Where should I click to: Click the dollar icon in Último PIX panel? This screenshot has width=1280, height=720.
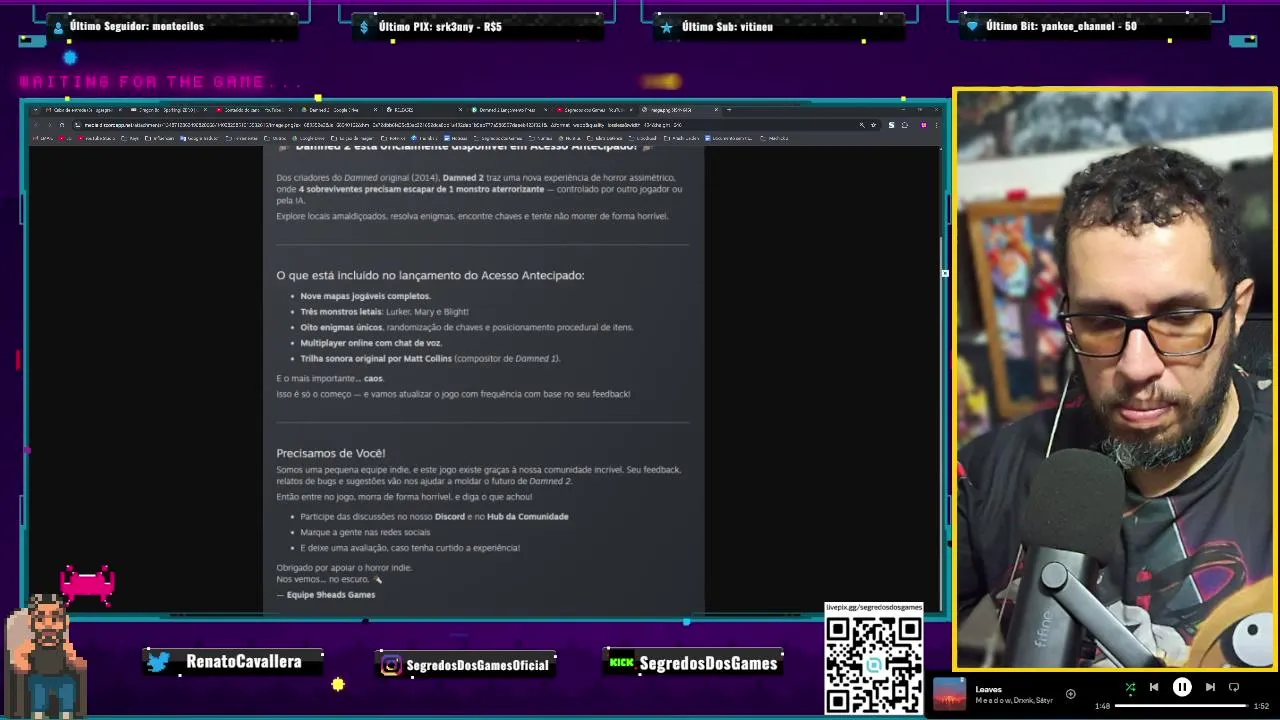coord(365,27)
